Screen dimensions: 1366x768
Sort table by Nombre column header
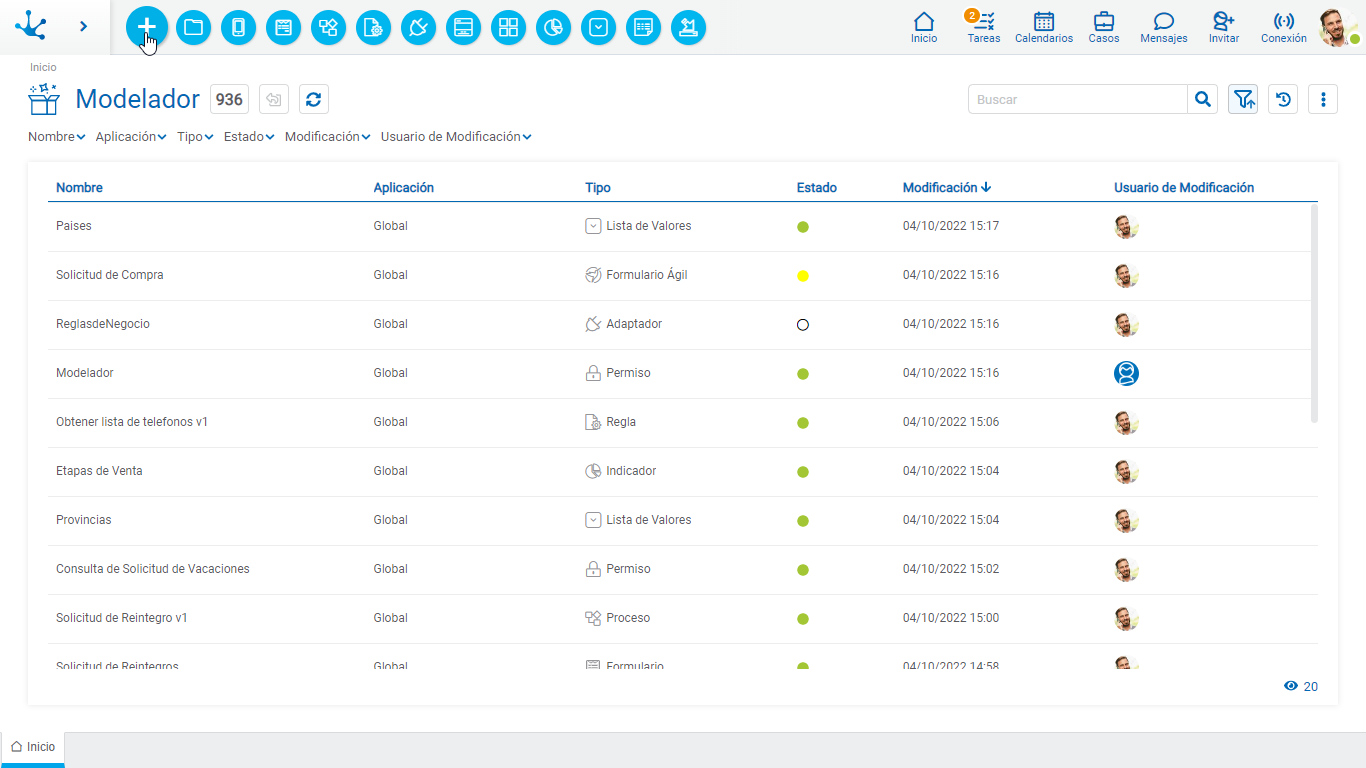point(79,188)
